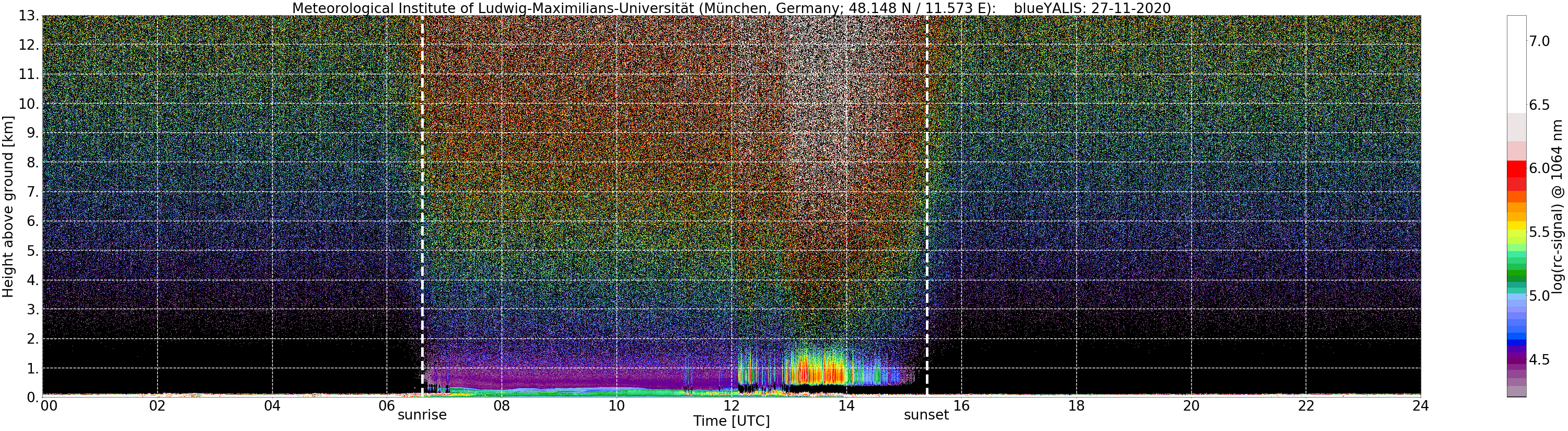Click the 6.5 colorbar tick label
The width and height of the screenshot is (1568, 431).
click(1539, 105)
